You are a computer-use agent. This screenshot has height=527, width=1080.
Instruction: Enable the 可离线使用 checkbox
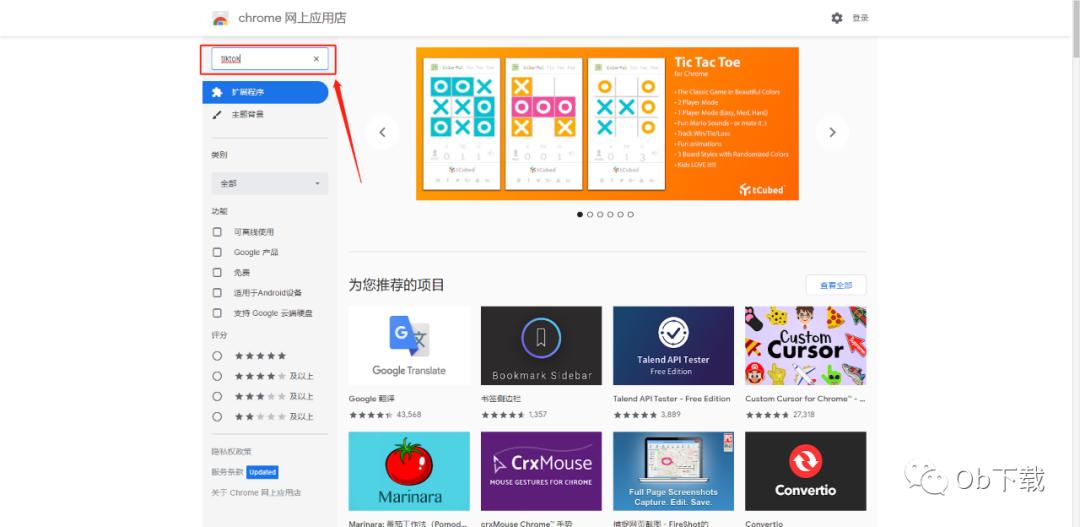pos(218,232)
